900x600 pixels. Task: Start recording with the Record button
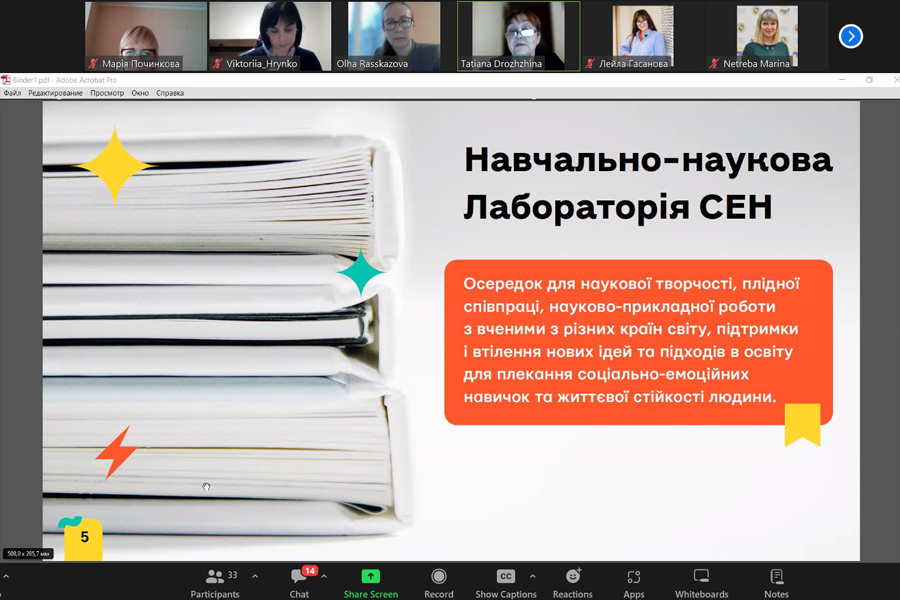(439, 583)
